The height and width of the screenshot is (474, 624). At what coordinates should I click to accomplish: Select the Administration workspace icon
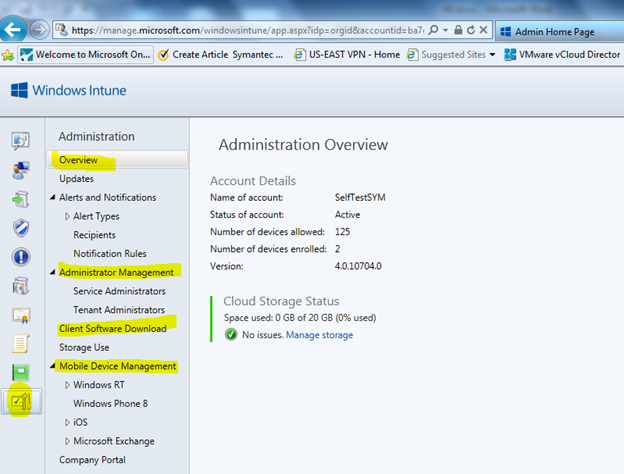click(x=21, y=402)
